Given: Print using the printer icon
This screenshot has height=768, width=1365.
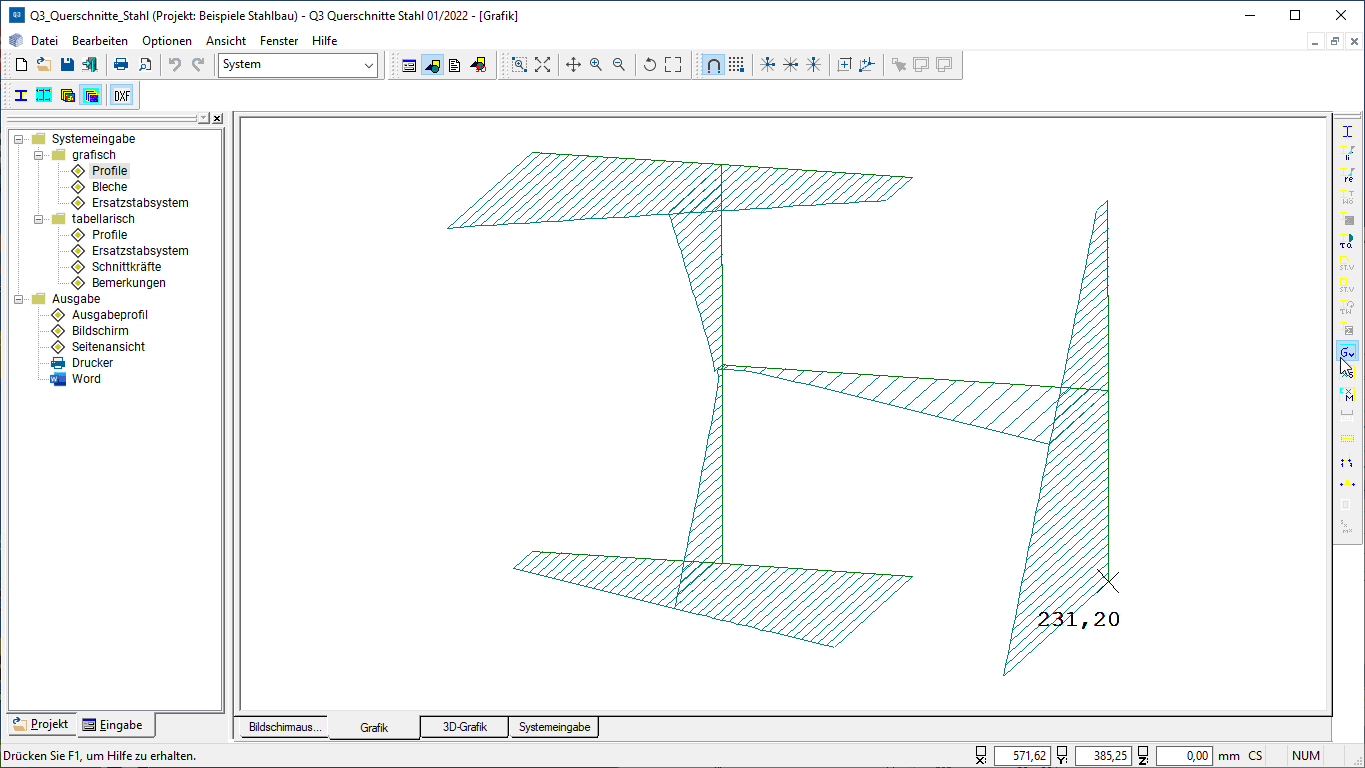Looking at the screenshot, I should [121, 64].
